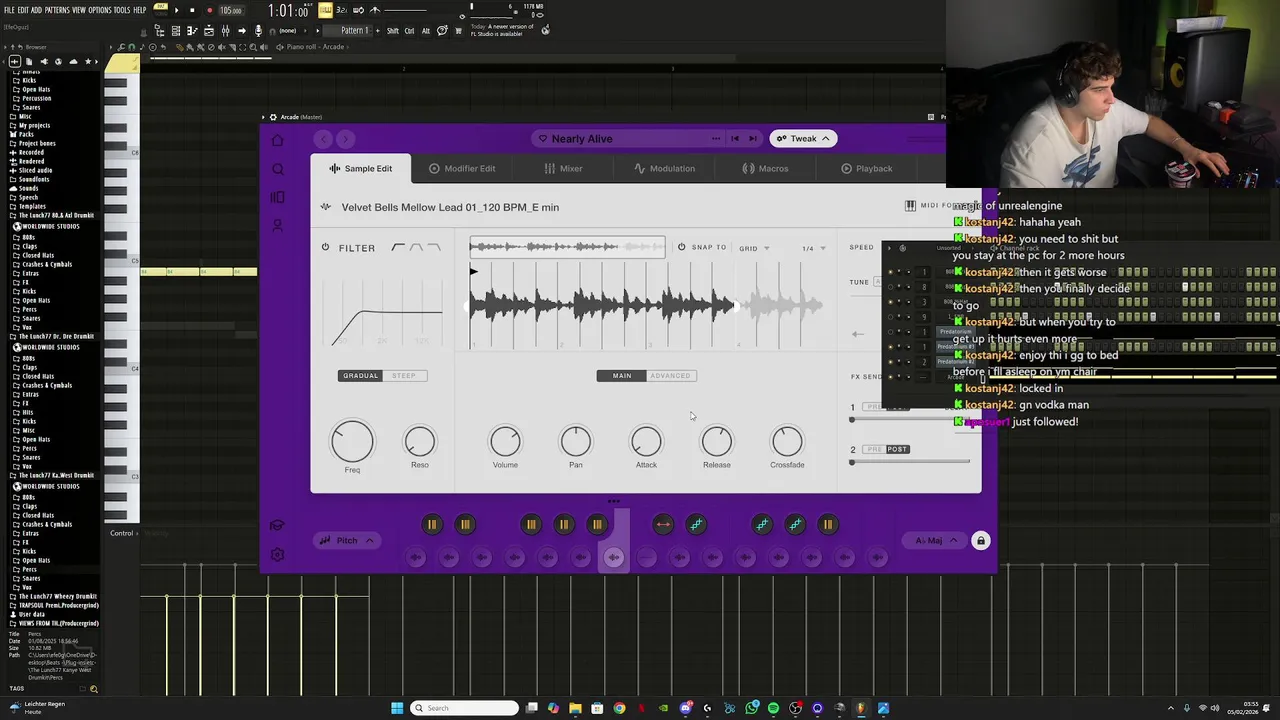This screenshot has height=720, width=1280.
Task: Click the Freq knob
Action: pos(352,441)
